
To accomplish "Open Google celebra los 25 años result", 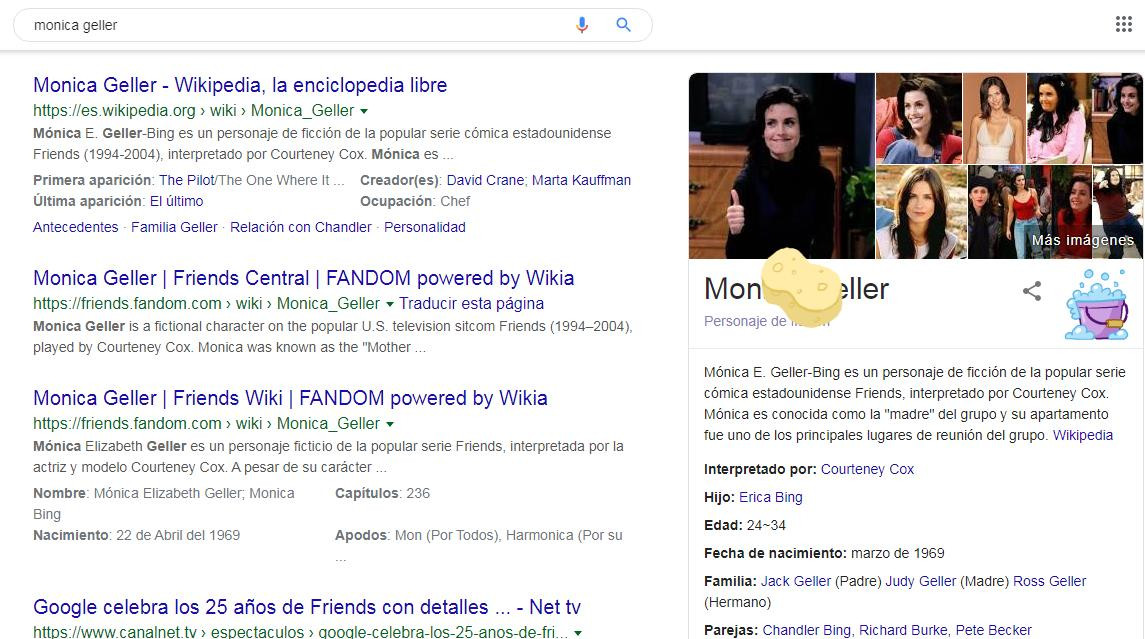I will click(307, 607).
